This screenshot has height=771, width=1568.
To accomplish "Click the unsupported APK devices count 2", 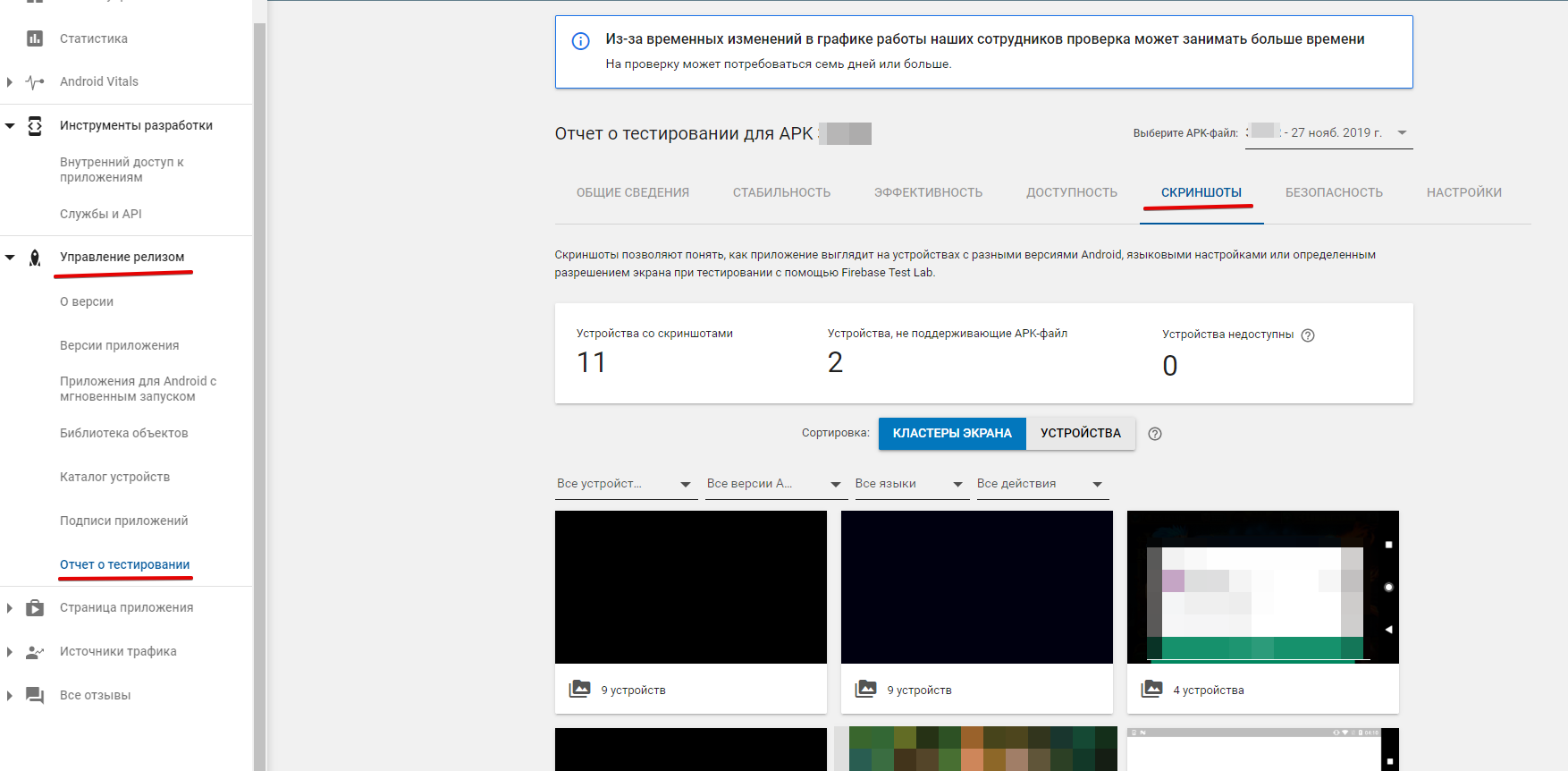I will [835, 362].
